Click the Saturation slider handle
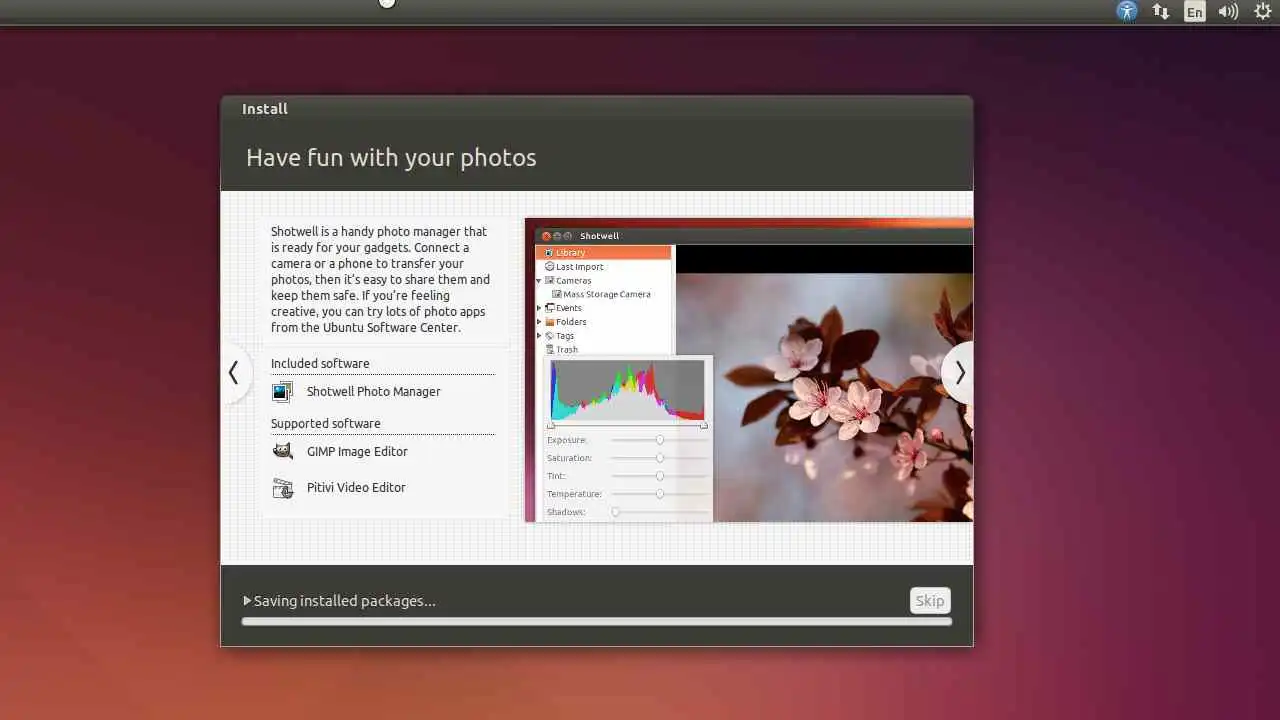1280x720 pixels. pyautogui.click(x=659, y=458)
